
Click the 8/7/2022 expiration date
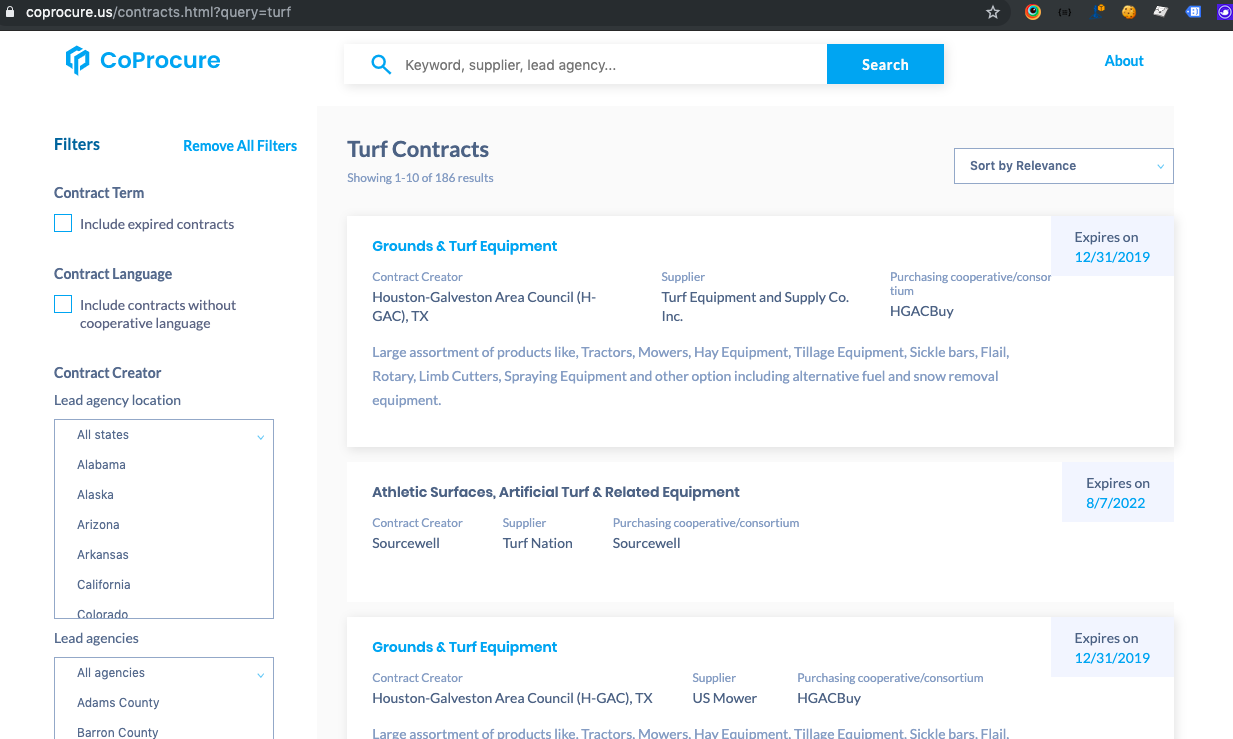[1115, 503]
